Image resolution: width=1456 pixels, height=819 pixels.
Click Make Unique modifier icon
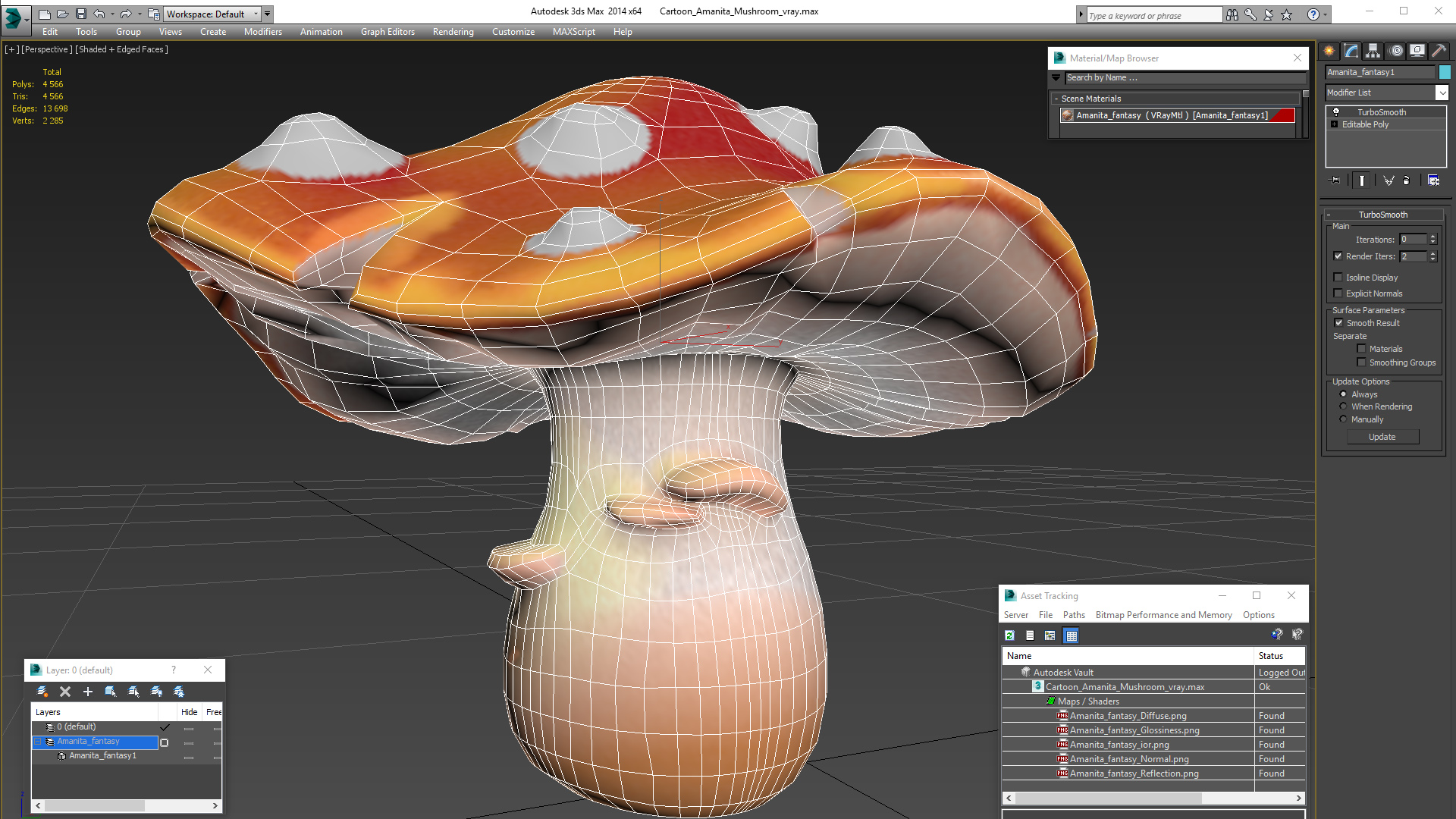[1389, 180]
